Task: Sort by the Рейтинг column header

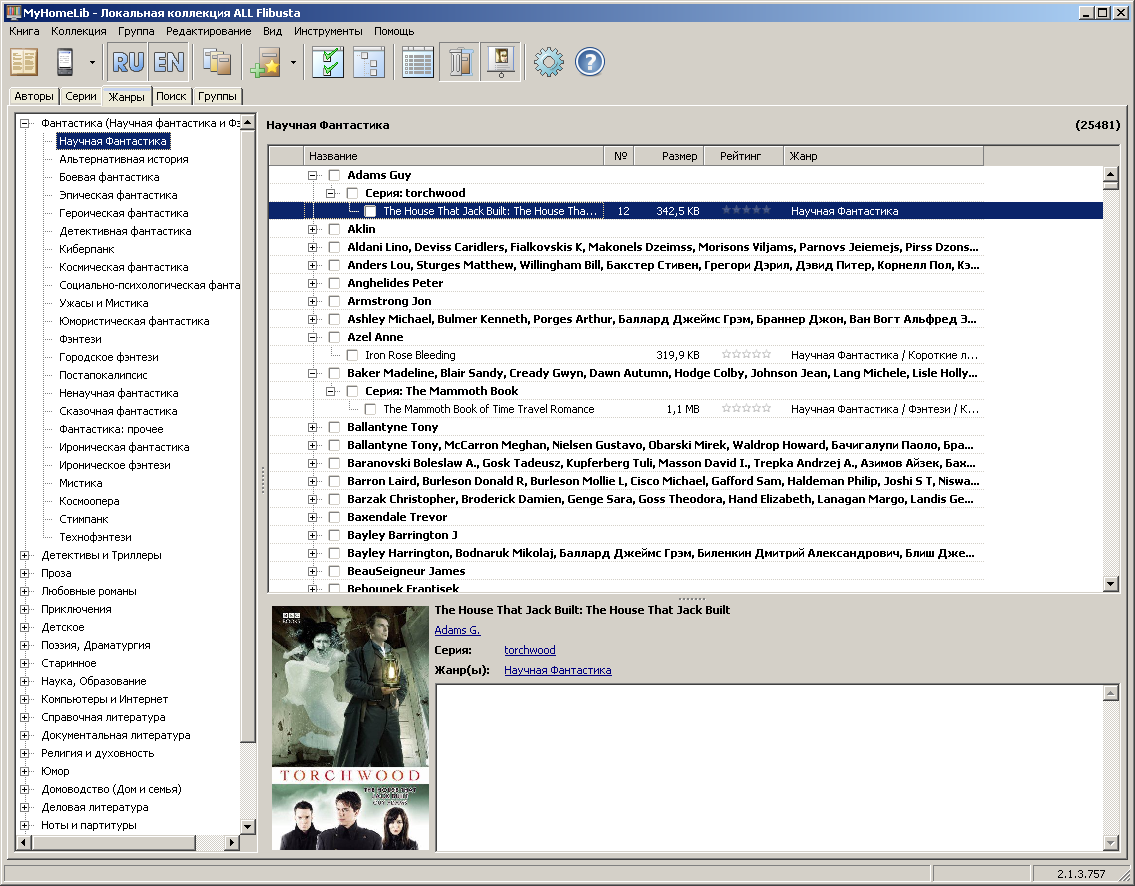Action: click(x=743, y=156)
